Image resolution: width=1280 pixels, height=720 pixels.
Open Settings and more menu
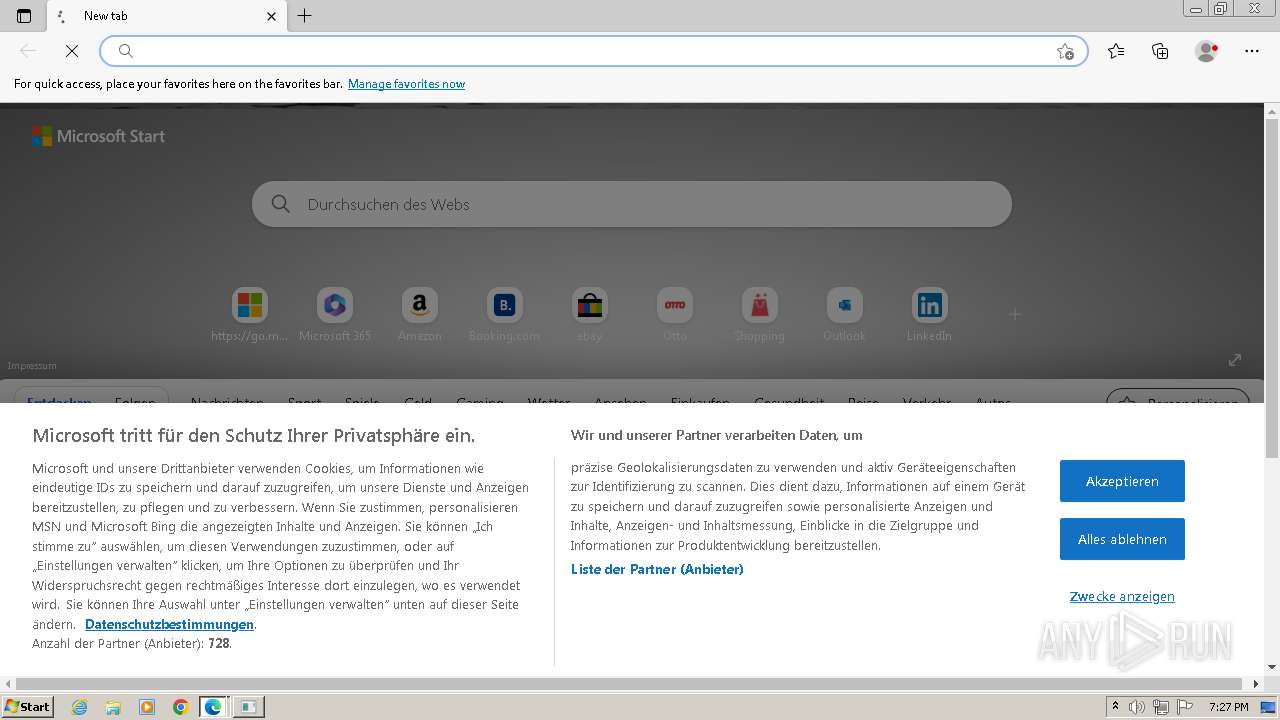(x=1252, y=51)
